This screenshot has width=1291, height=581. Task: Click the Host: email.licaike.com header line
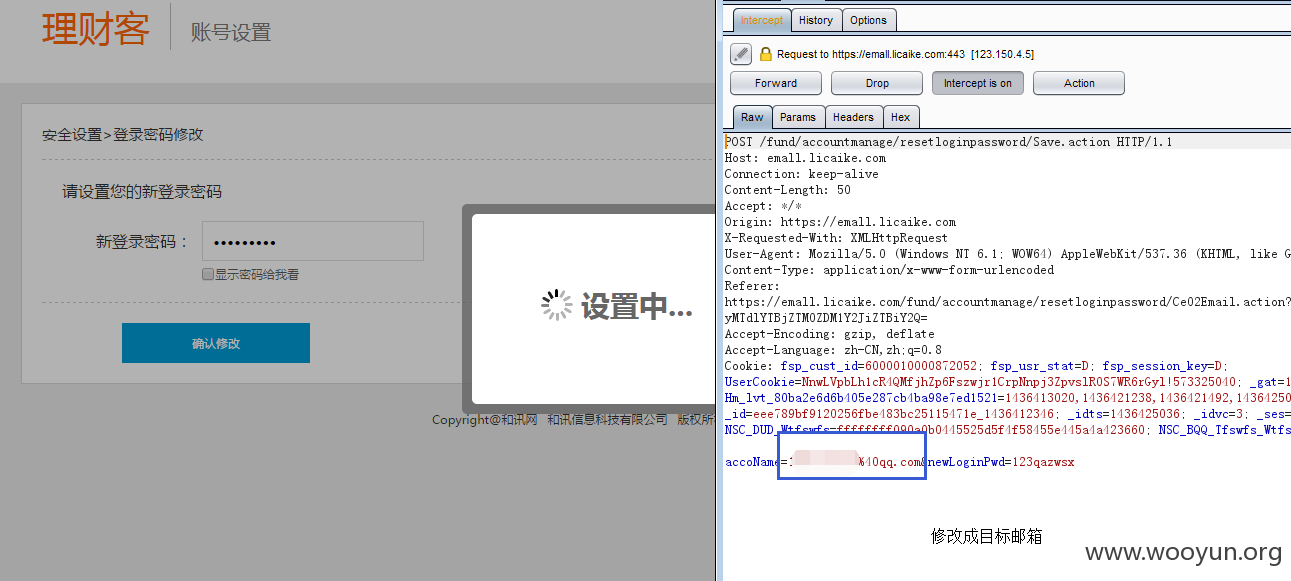click(805, 158)
